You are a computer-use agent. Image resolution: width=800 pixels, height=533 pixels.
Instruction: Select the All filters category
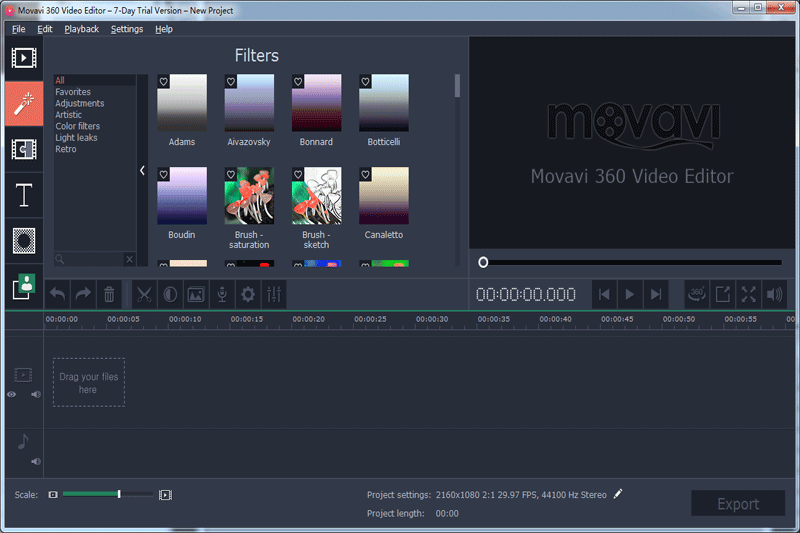(95, 80)
